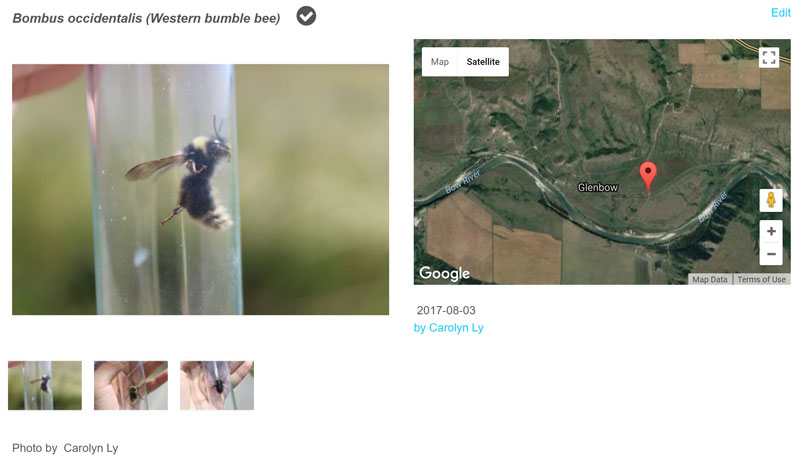
Task: Click the Map Data button
Action: [710, 280]
